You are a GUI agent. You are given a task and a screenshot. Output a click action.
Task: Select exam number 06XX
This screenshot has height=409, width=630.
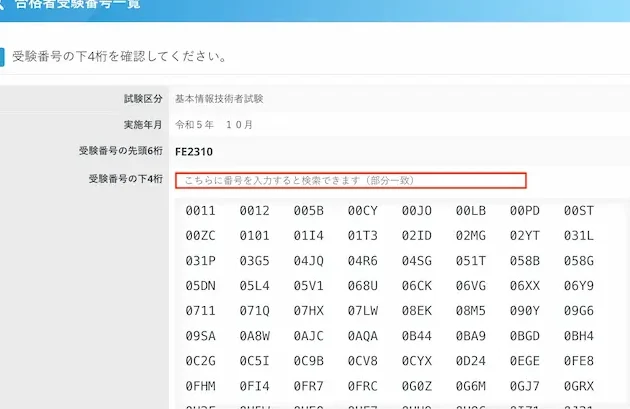[x=525, y=286]
